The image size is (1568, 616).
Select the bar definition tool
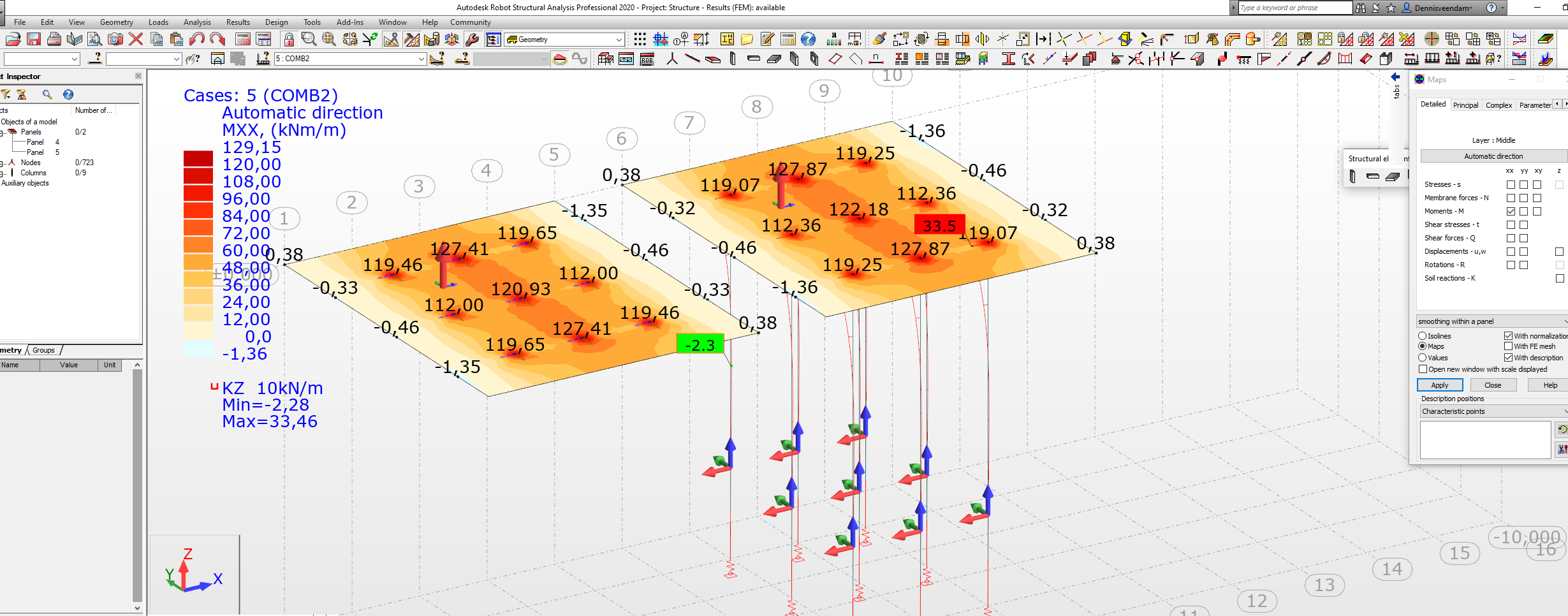coord(692,59)
